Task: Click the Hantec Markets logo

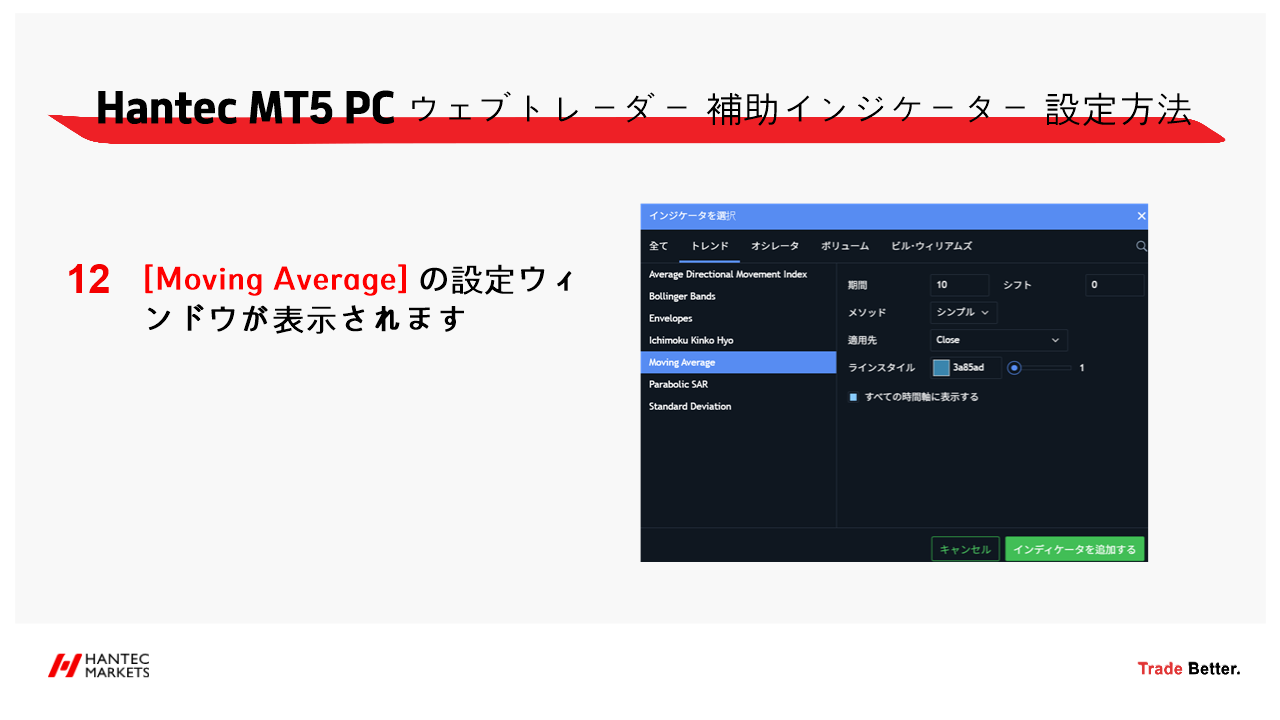Action: [99, 666]
